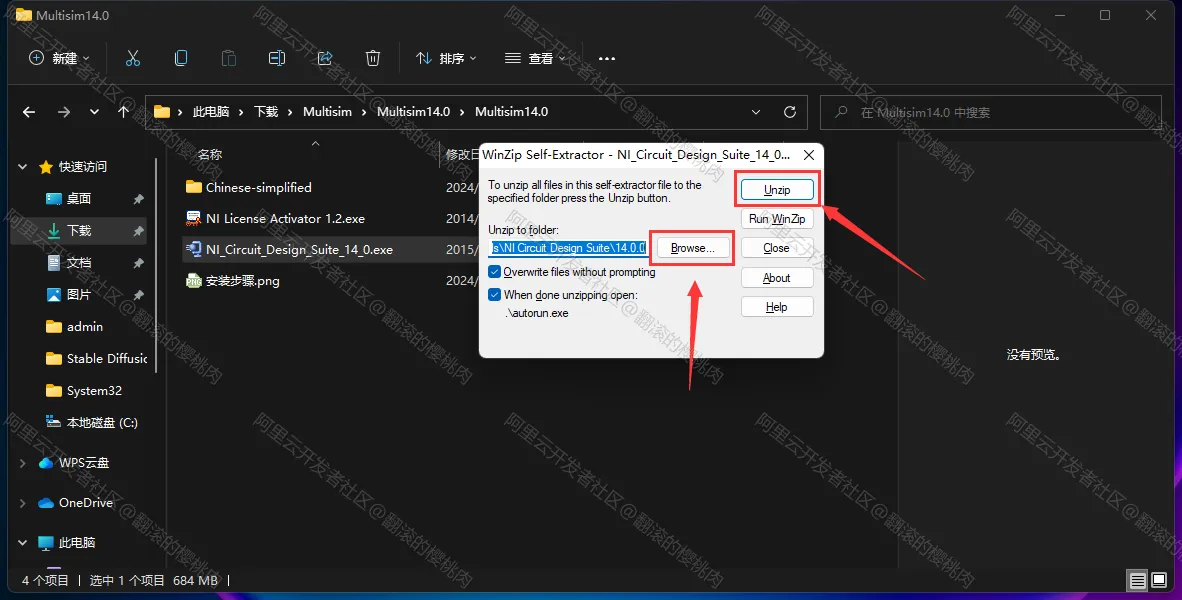Image resolution: width=1182 pixels, height=600 pixels.
Task: Close the WinZip Self-Extractor dialog with X
Action: (809, 155)
